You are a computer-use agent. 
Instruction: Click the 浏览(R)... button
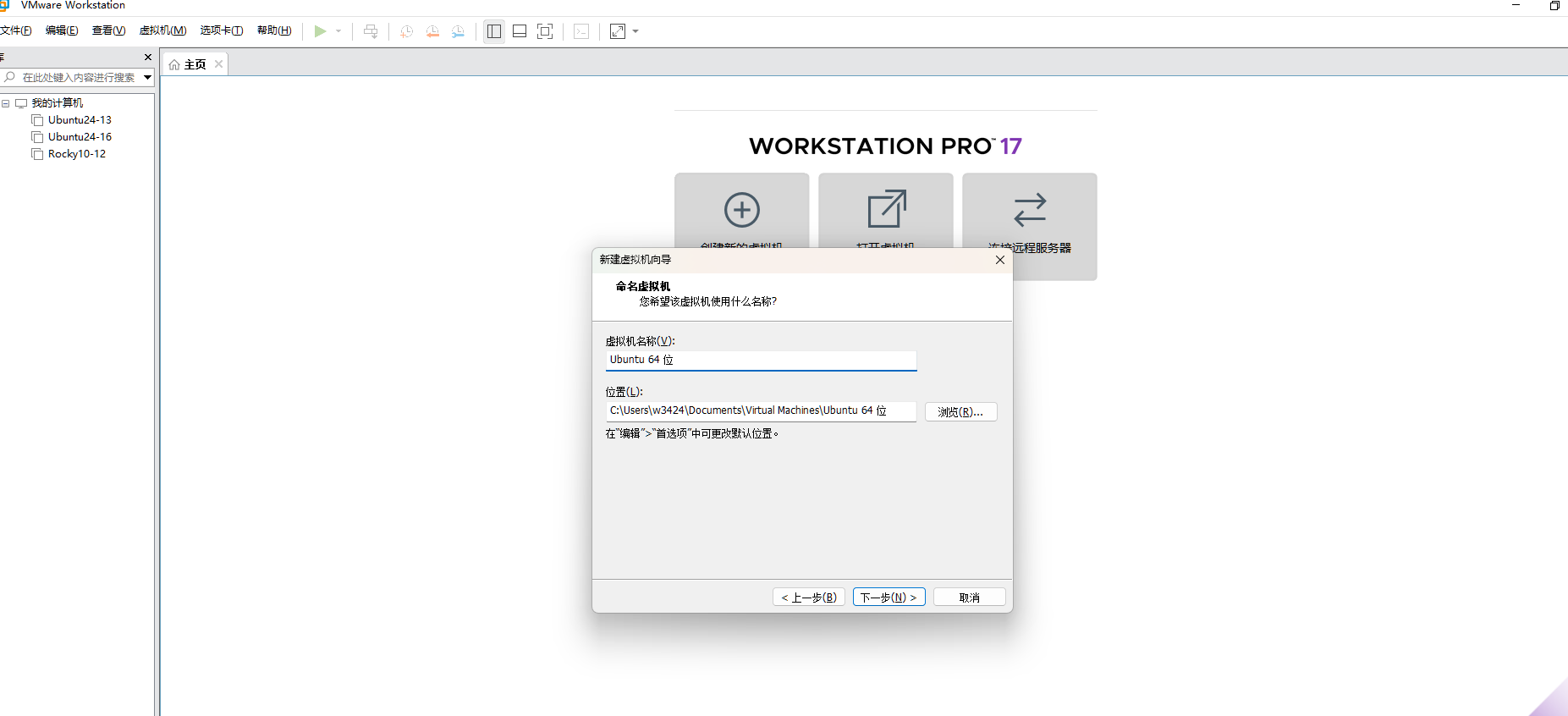point(960,412)
